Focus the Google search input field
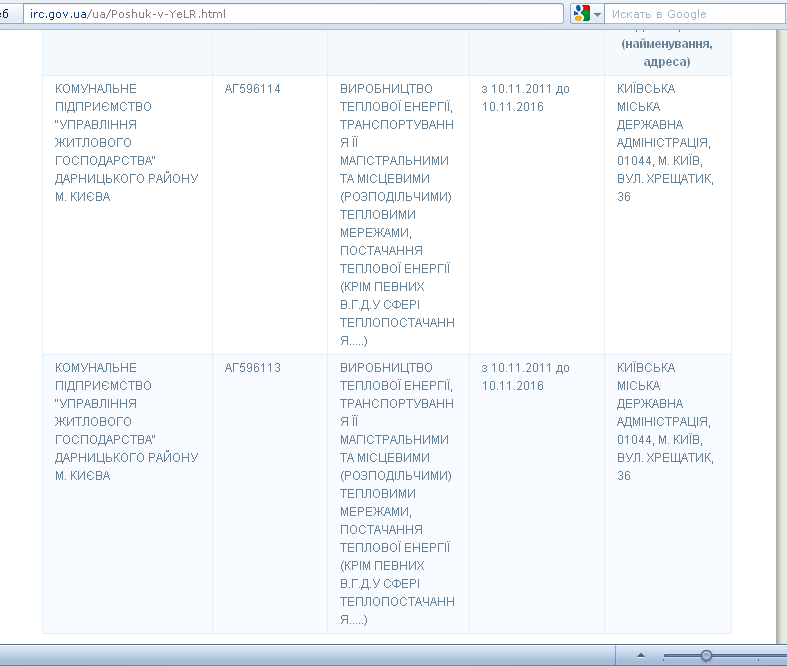The image size is (787, 666). tap(695, 14)
